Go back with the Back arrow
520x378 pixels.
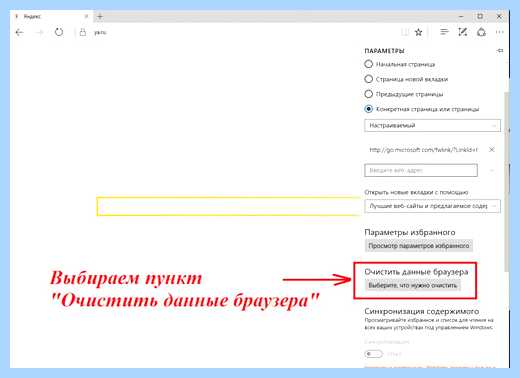tap(20, 32)
